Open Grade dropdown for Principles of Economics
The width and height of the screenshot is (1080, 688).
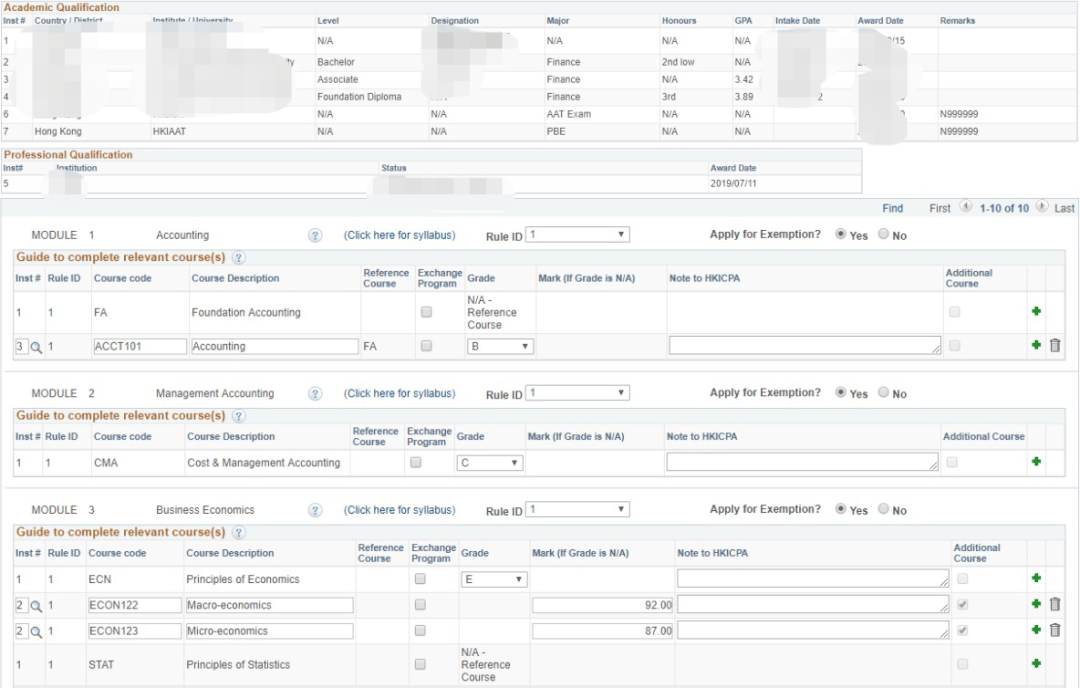493,579
